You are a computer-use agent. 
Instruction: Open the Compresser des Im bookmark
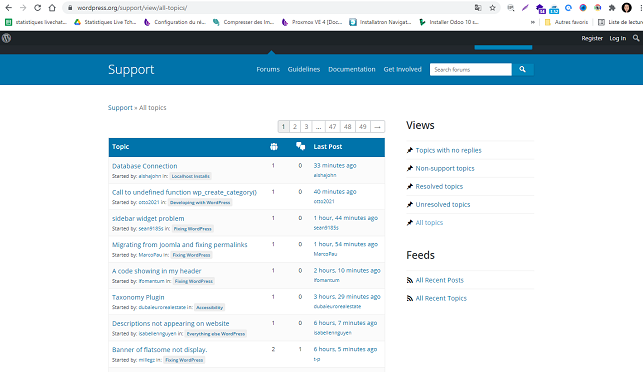[244, 22]
